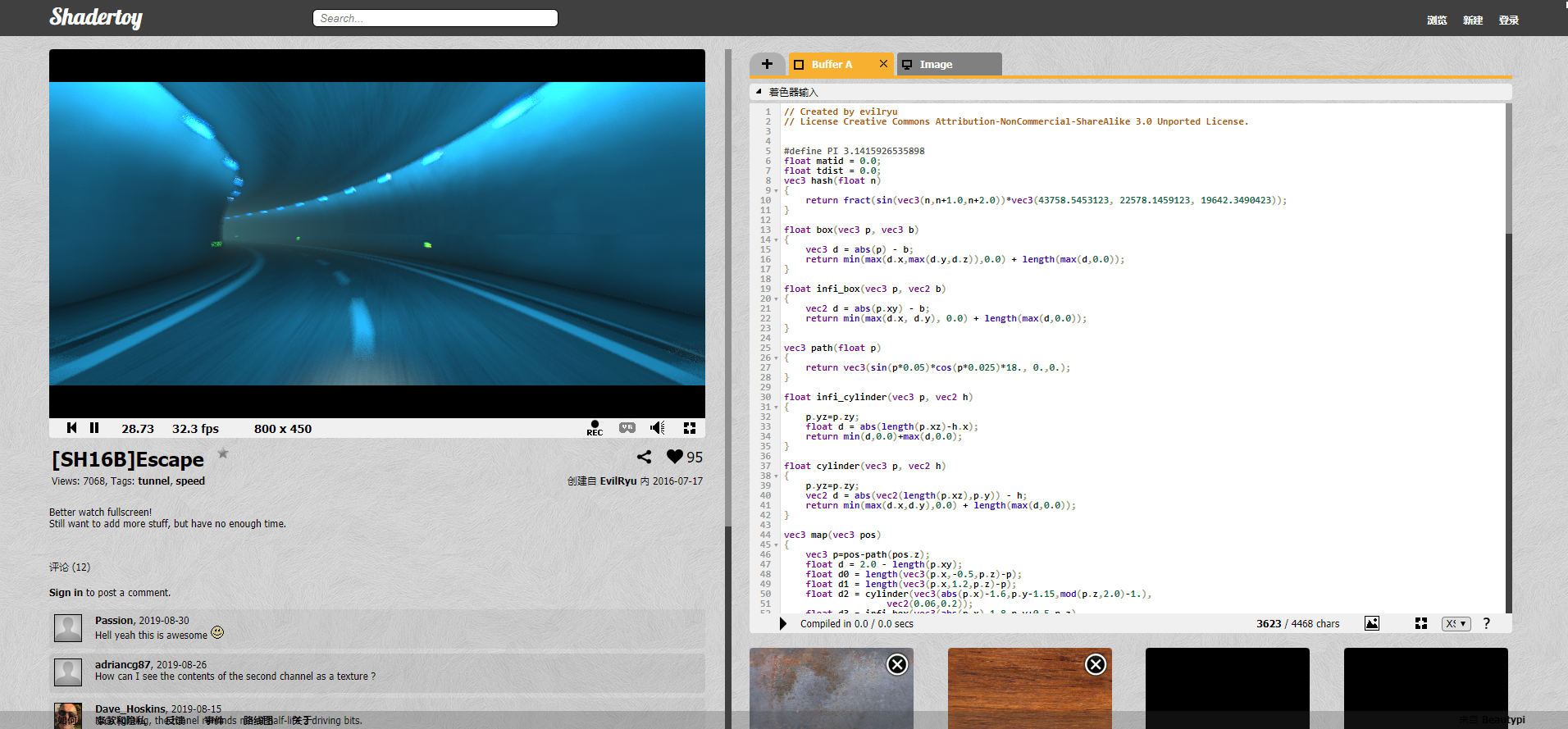Open the shader preview in fullscreen
This screenshot has height=729, width=1568.
click(x=690, y=428)
